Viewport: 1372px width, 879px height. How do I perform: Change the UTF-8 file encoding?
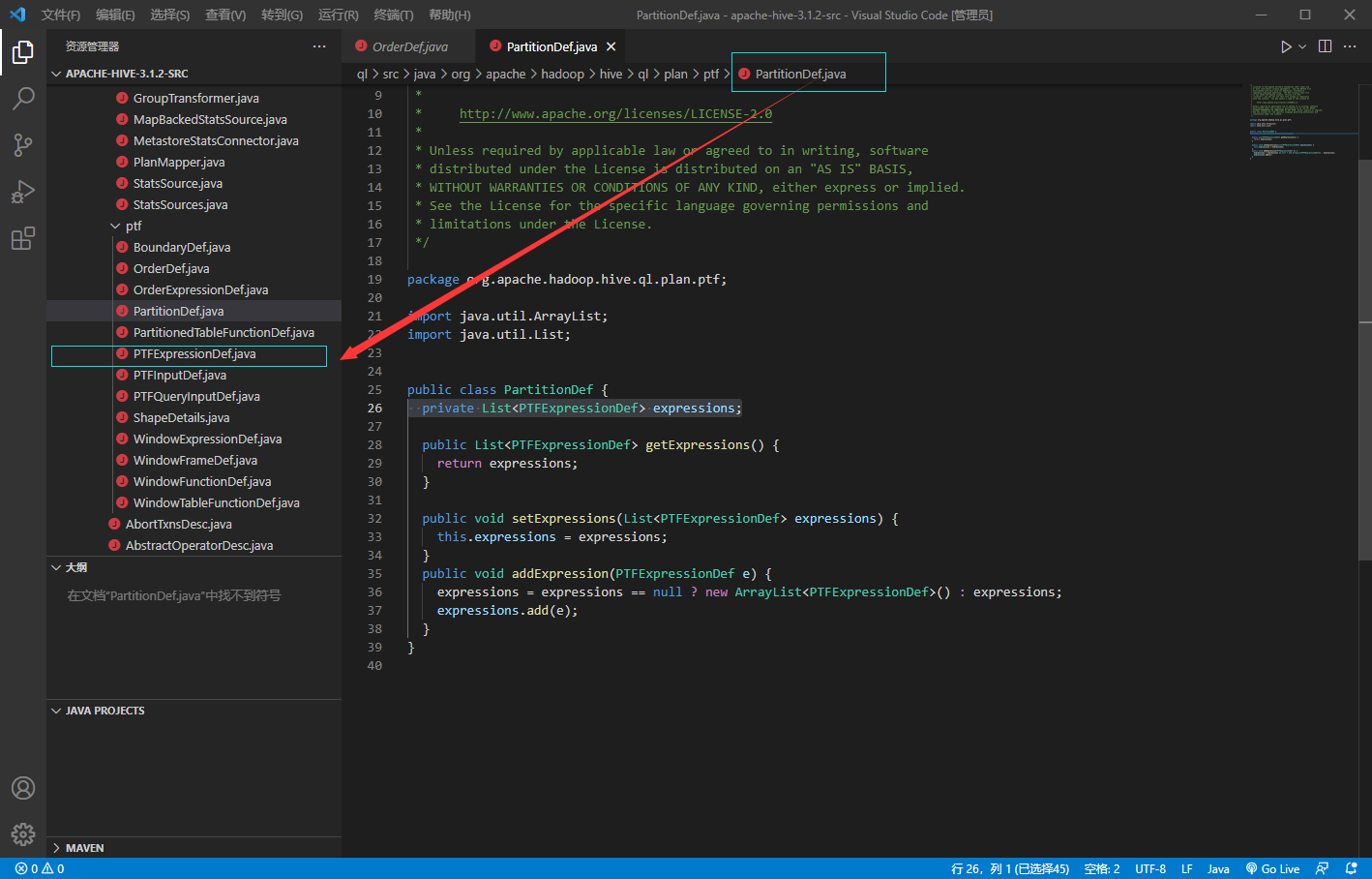[1150, 868]
